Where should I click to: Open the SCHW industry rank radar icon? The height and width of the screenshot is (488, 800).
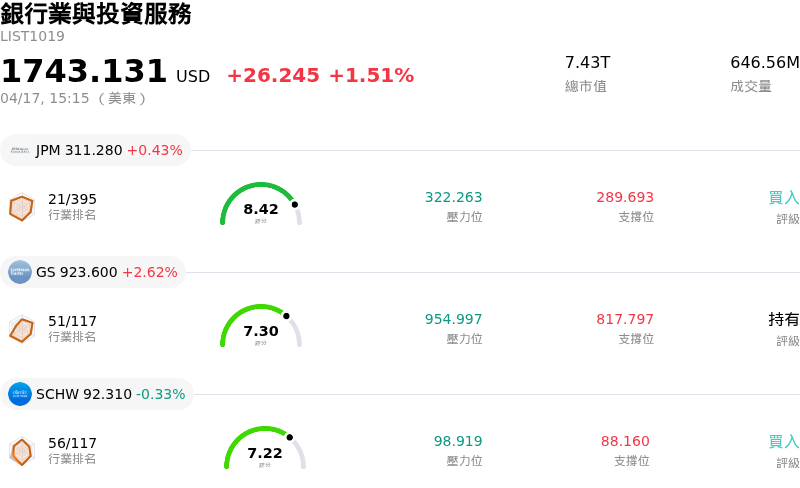click(x=21, y=451)
